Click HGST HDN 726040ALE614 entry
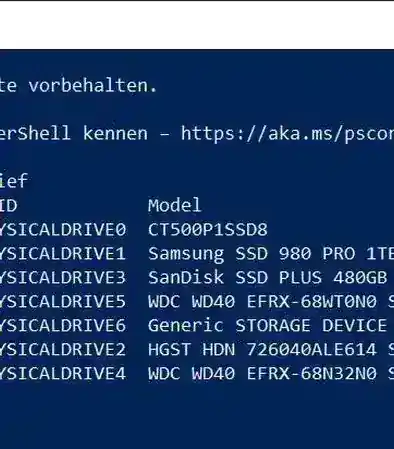This screenshot has height=449, width=394. click(262, 349)
